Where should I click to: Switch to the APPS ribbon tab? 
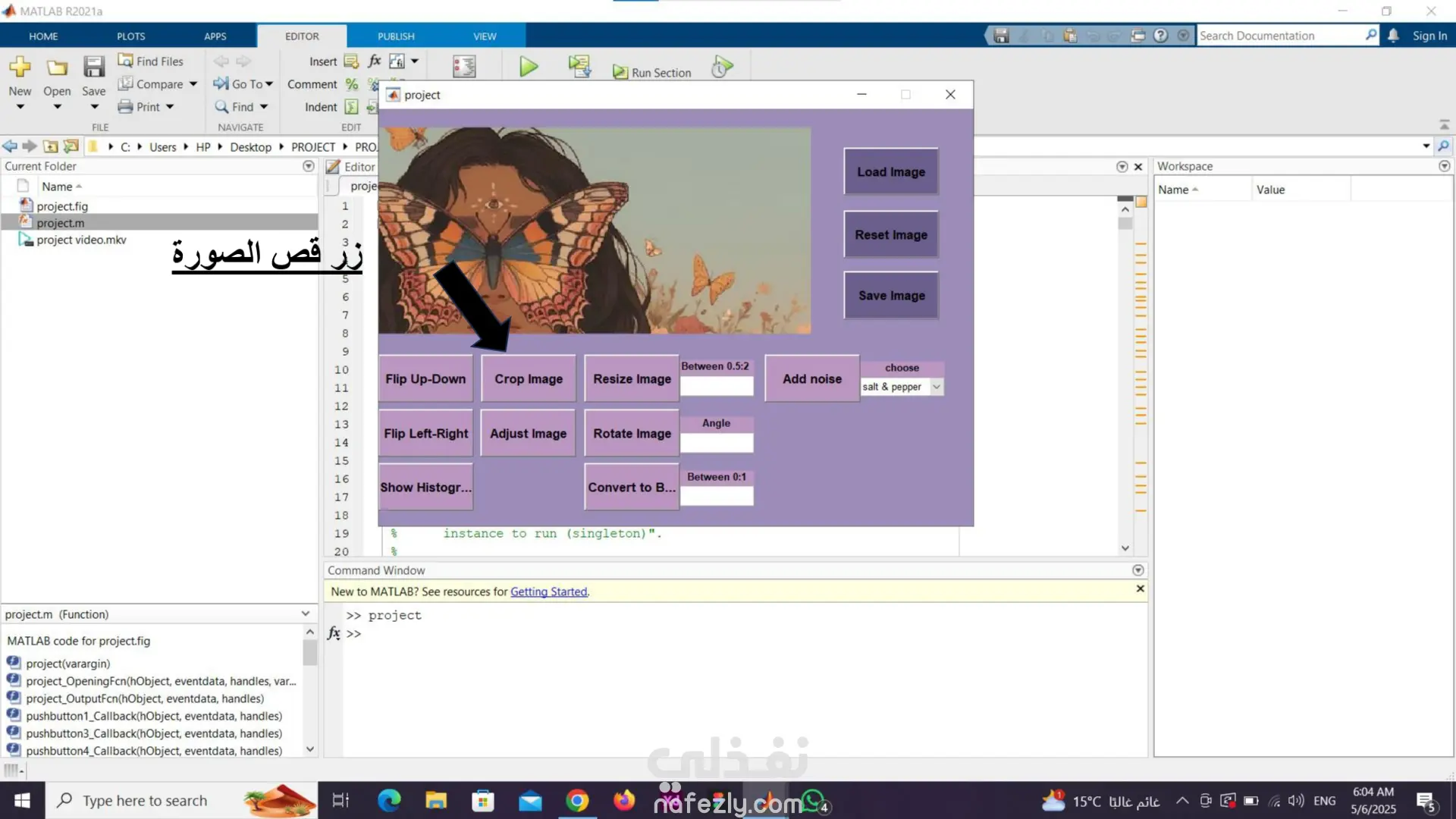[215, 36]
